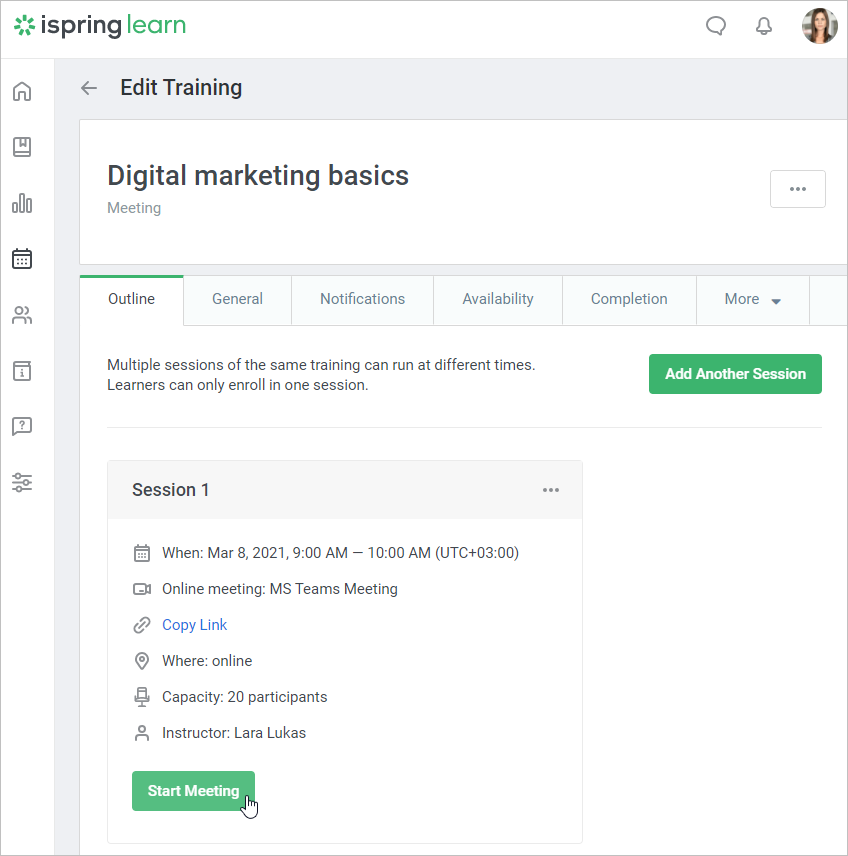Open the Home icon in sidebar
Image resolution: width=848 pixels, height=856 pixels.
[22, 92]
